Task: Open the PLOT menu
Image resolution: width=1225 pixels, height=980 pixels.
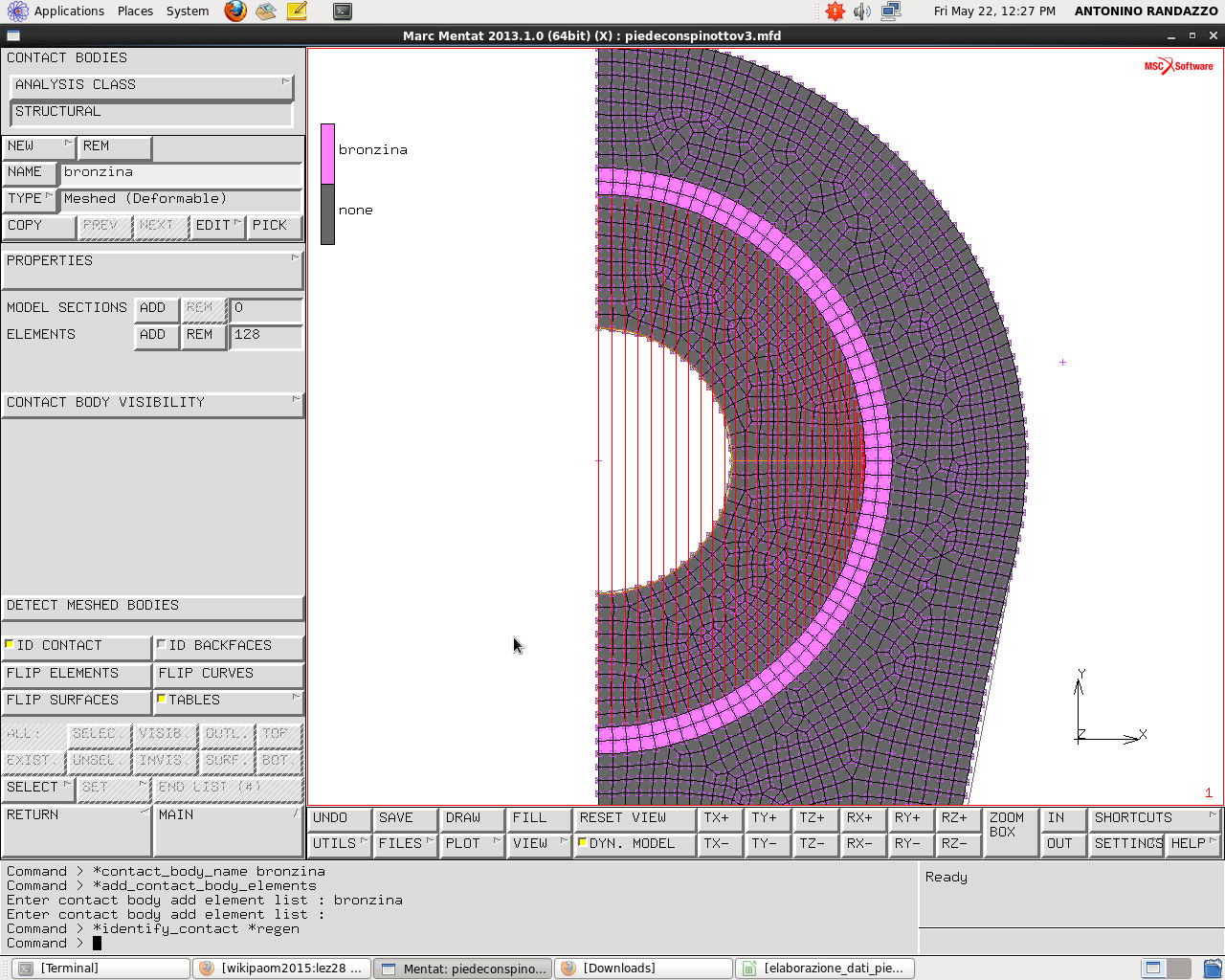Action: [473, 844]
